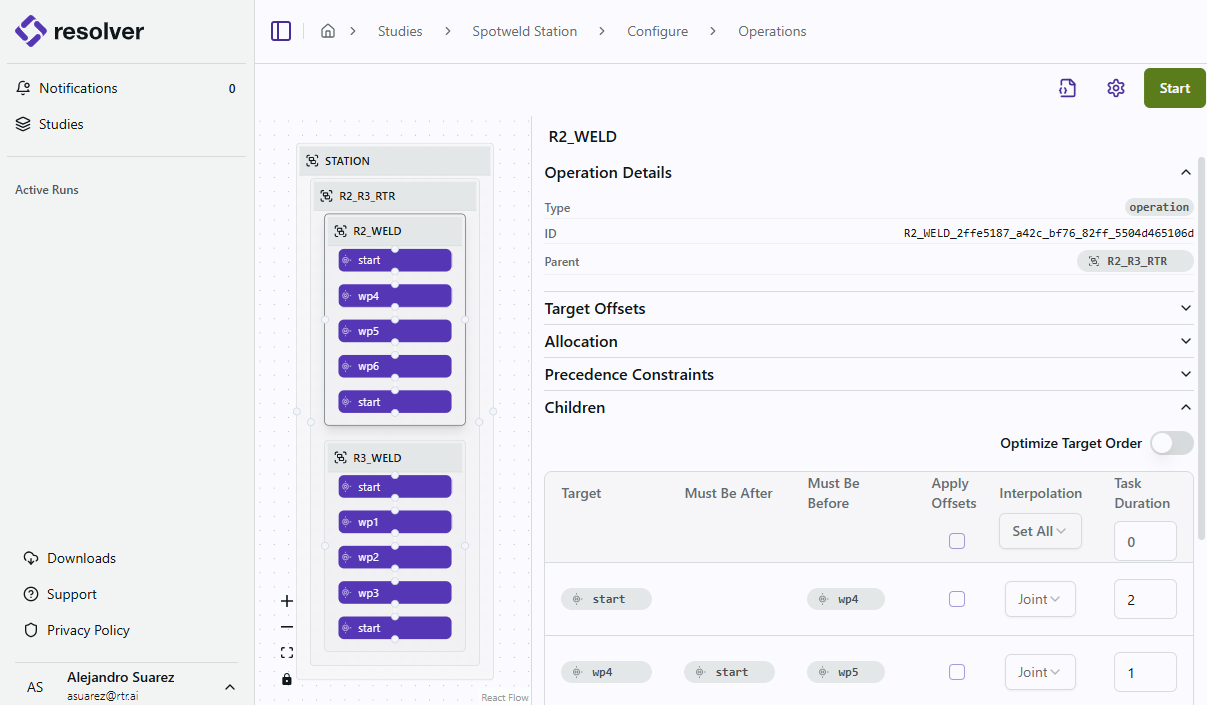
Task: Open settings gear next to Start
Action: click(1116, 88)
